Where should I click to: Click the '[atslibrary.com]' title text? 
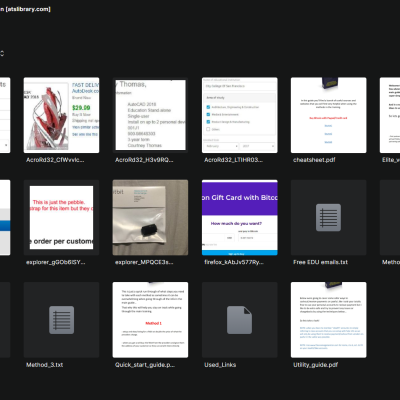click(x=28, y=9)
